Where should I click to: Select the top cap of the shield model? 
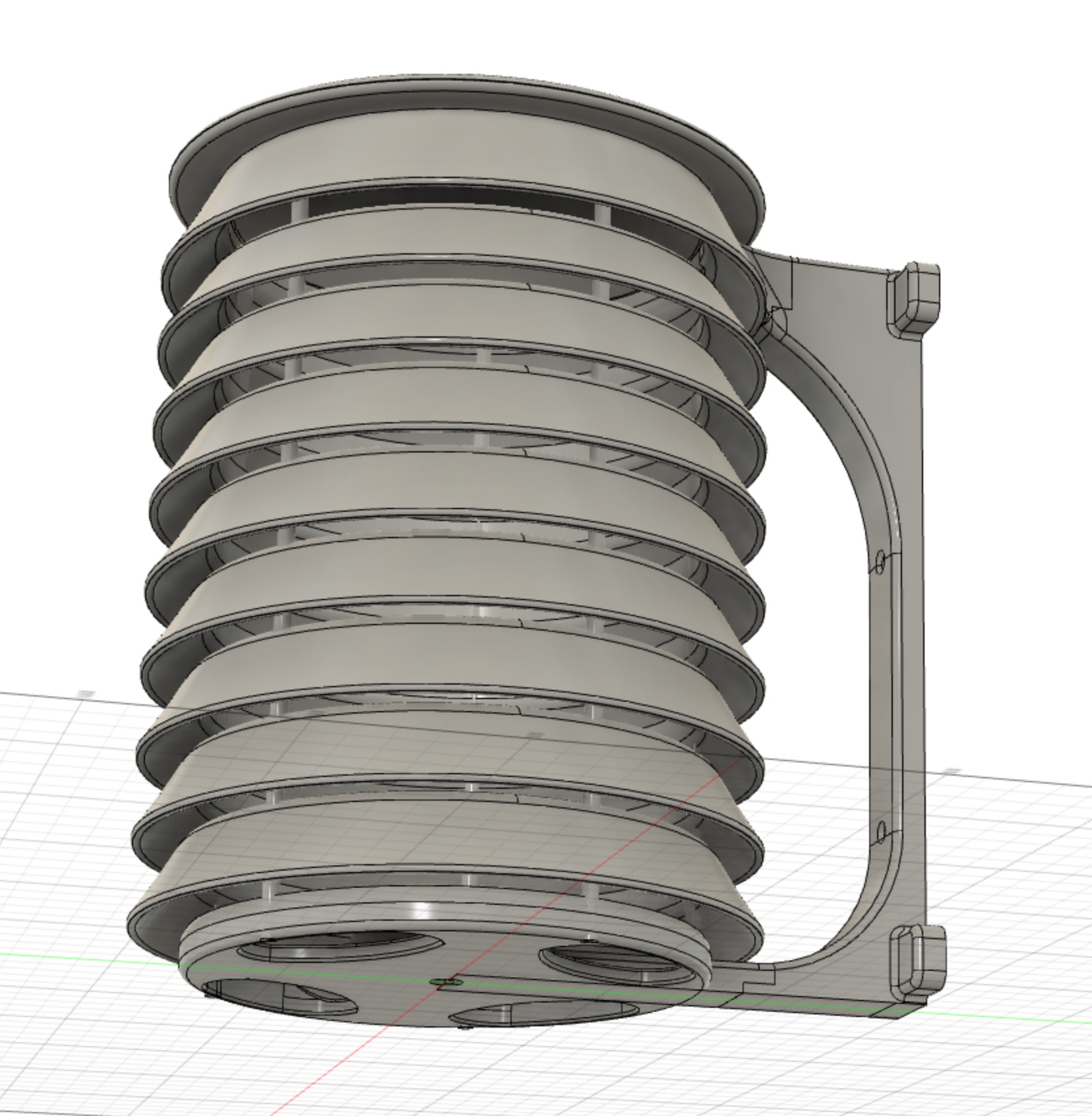tap(467, 132)
